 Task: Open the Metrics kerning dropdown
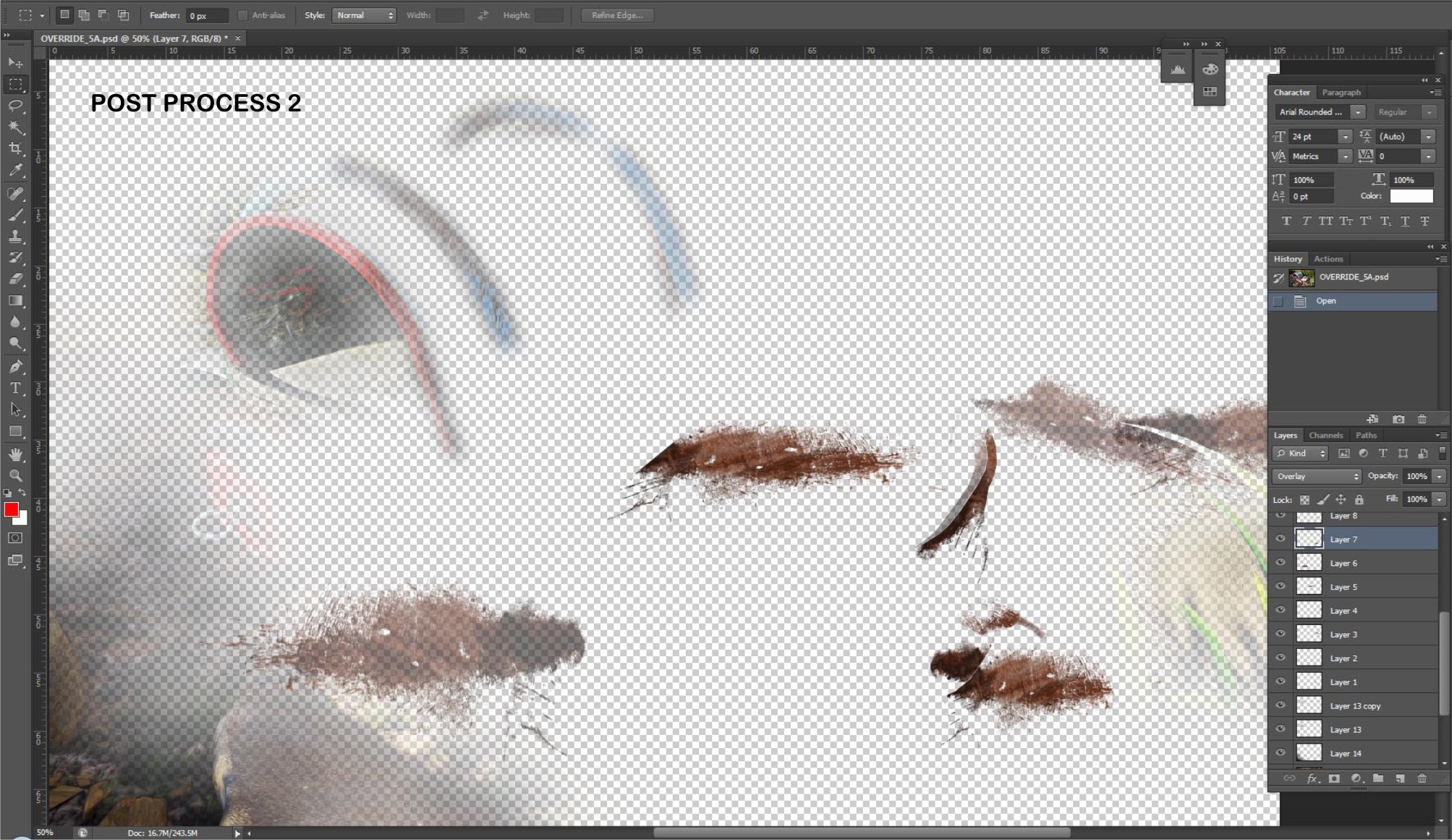pyautogui.click(x=1345, y=156)
